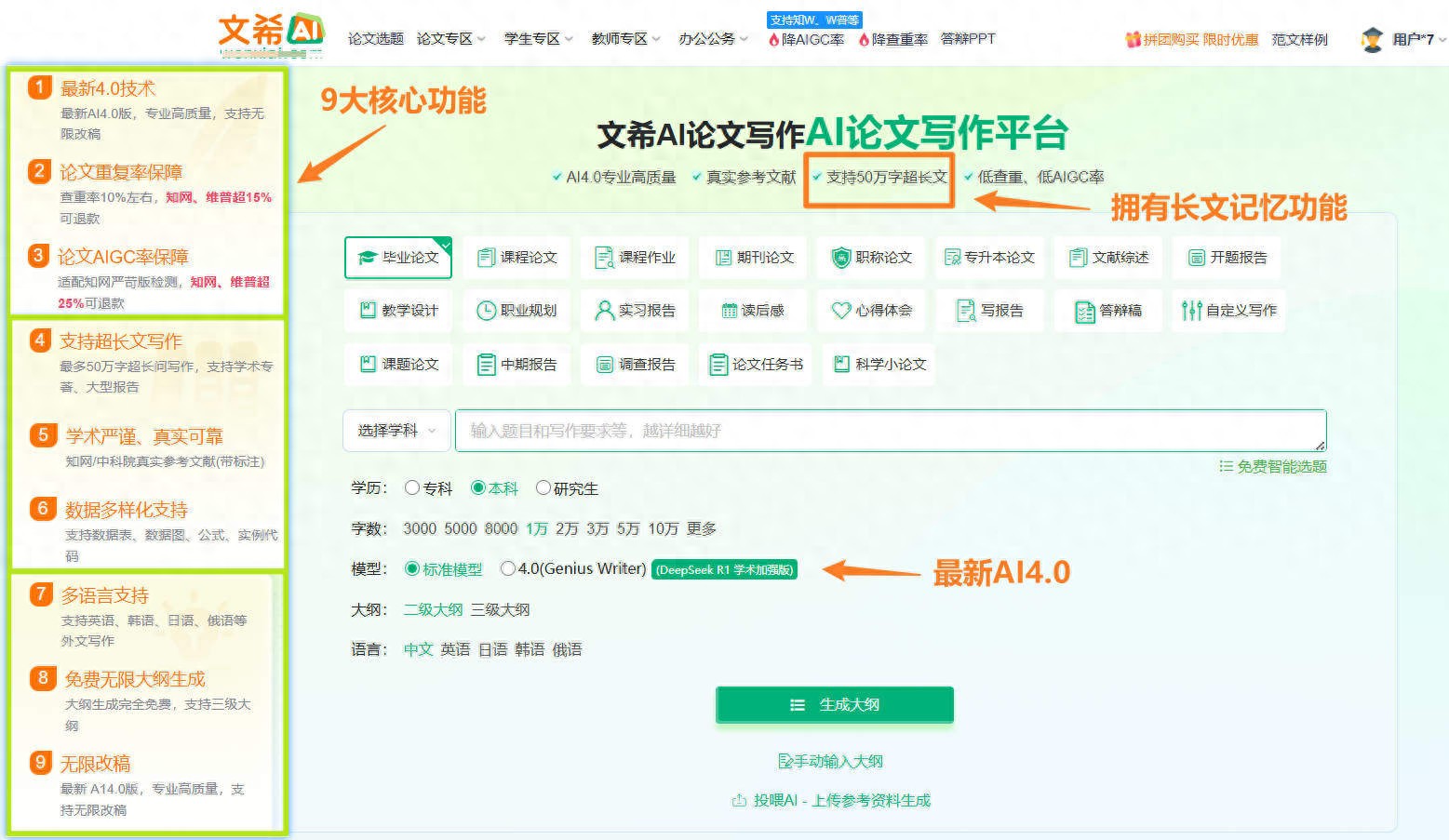Go to 答辩PPT in the navigation bar
The height and width of the screenshot is (840, 1449).
pyautogui.click(x=968, y=39)
